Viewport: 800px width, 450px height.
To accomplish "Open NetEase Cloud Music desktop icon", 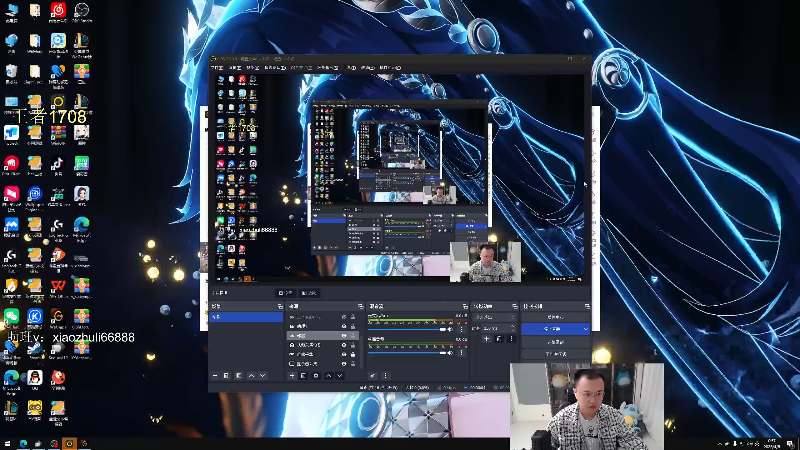I will tap(58, 12).
